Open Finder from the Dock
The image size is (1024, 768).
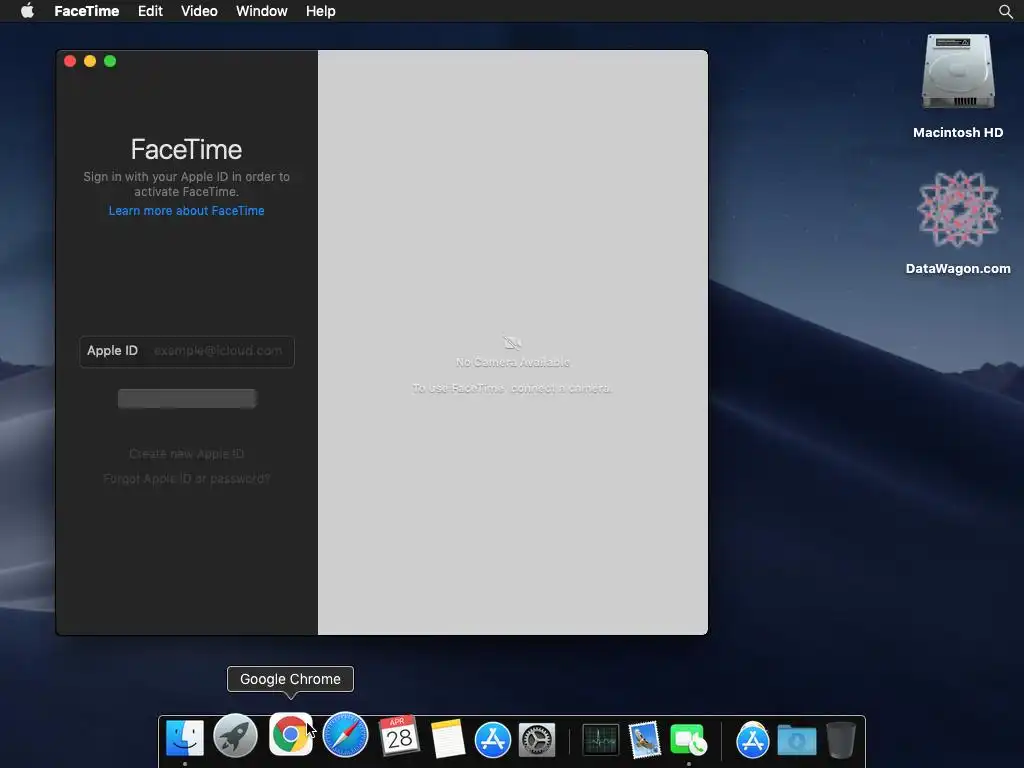[x=185, y=738]
